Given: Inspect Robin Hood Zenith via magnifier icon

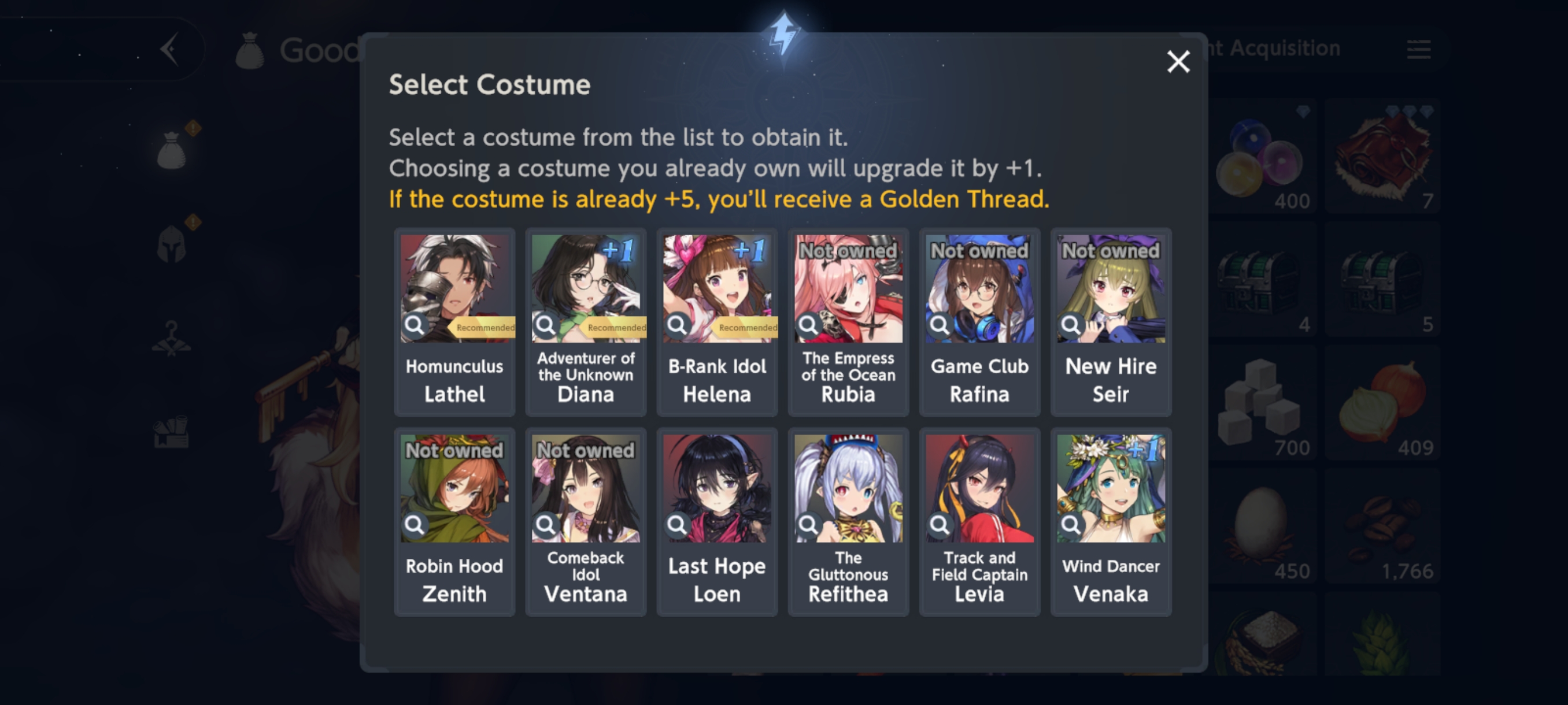Looking at the screenshot, I should (x=415, y=525).
